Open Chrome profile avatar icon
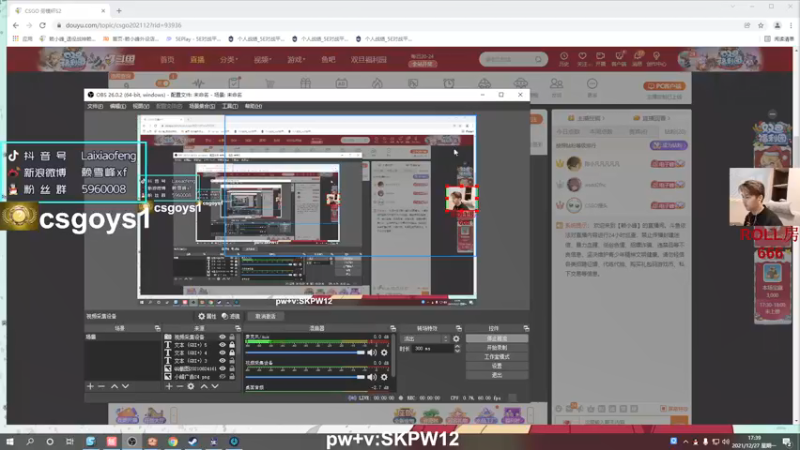Image resolution: width=800 pixels, height=450 pixels. (777, 25)
